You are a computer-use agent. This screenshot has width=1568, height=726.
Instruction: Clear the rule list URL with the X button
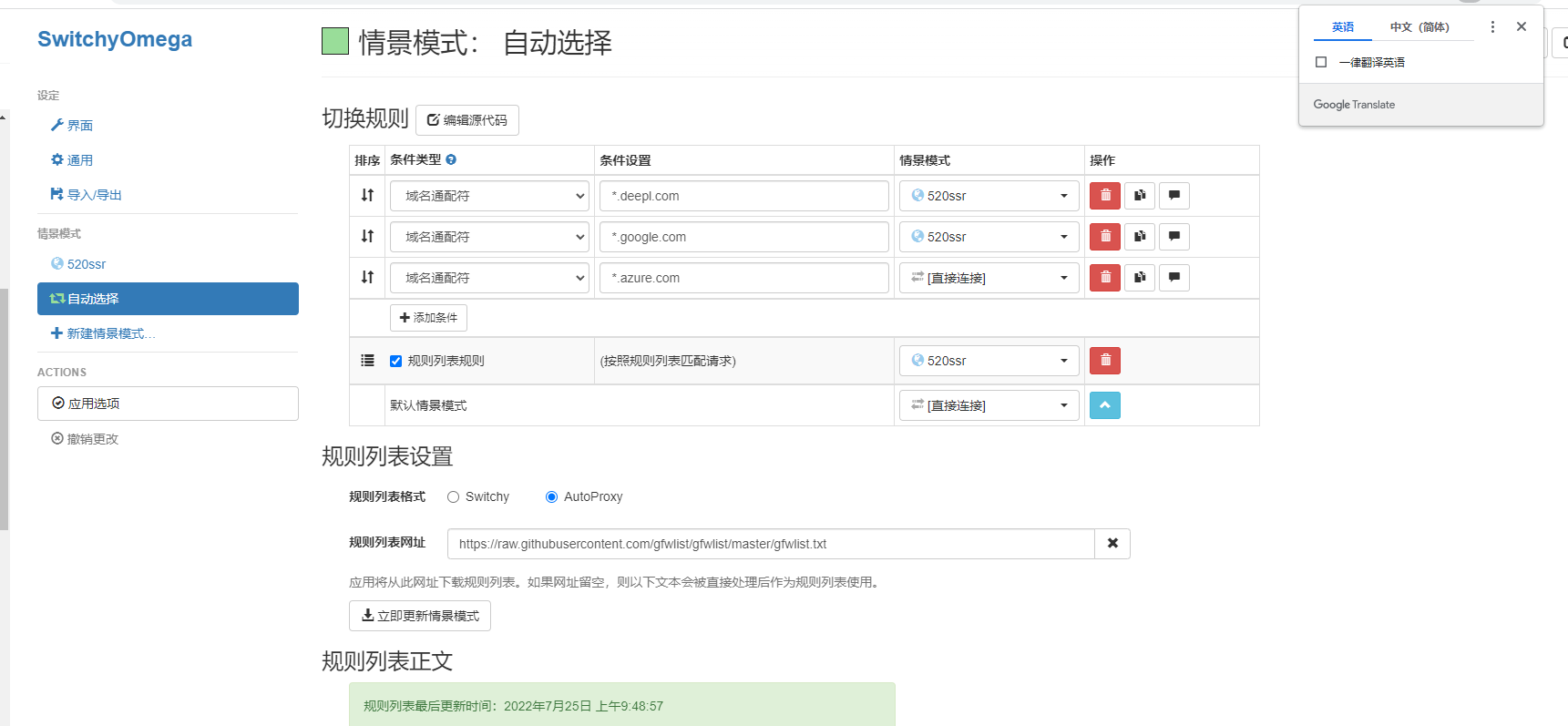tap(1112, 544)
